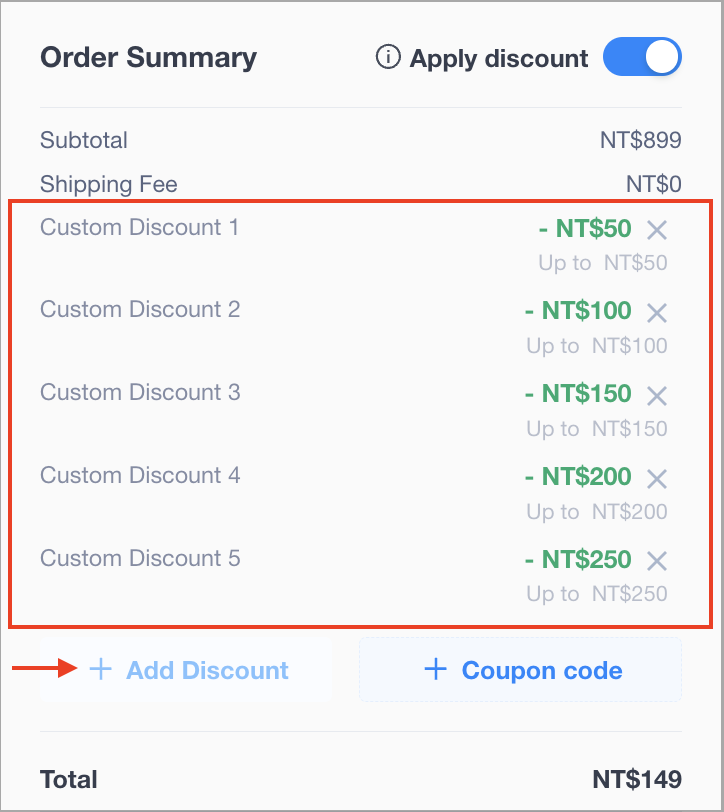Click the Add Discount button

pos(186,670)
